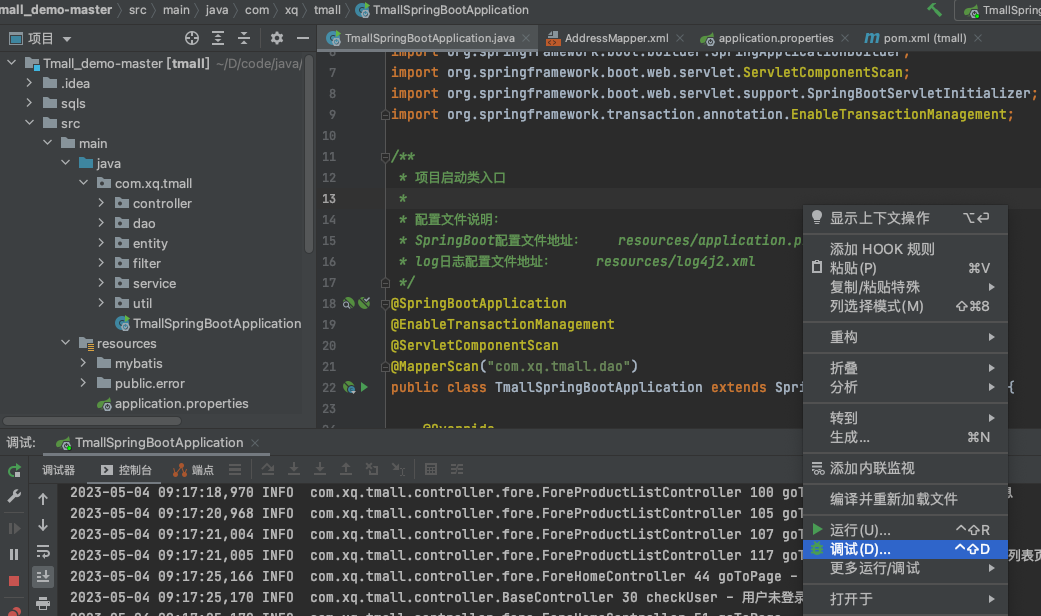This screenshot has width=1041, height=616.
Task: Click the locate file crosshair icon in project panel
Action: (x=192, y=38)
